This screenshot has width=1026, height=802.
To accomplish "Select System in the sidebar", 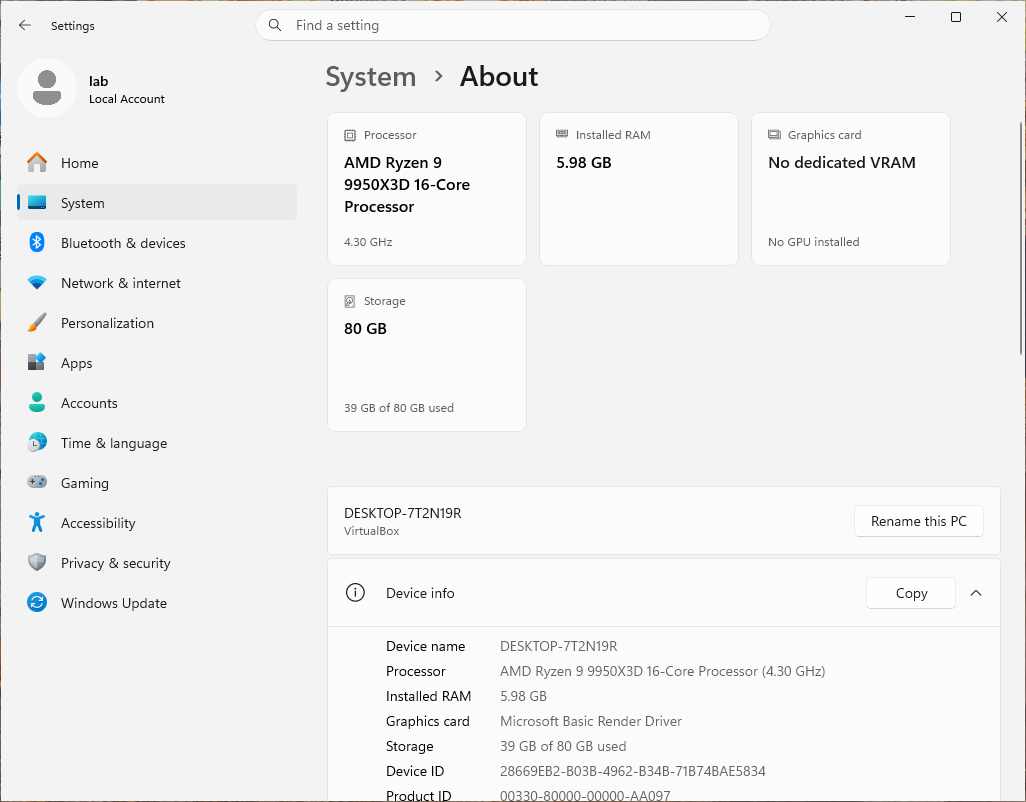I will (157, 203).
